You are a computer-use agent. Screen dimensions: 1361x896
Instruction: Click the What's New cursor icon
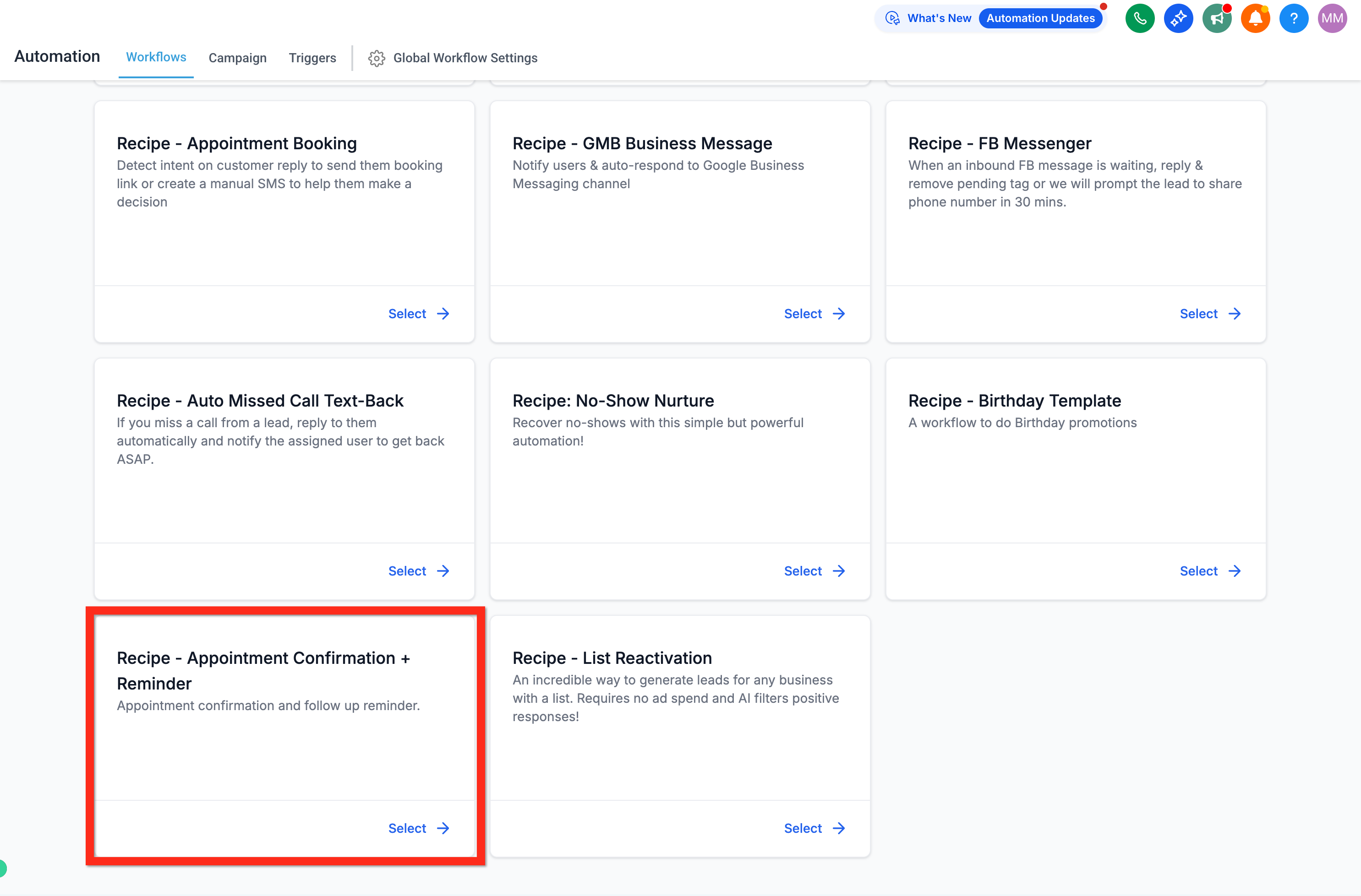point(892,18)
